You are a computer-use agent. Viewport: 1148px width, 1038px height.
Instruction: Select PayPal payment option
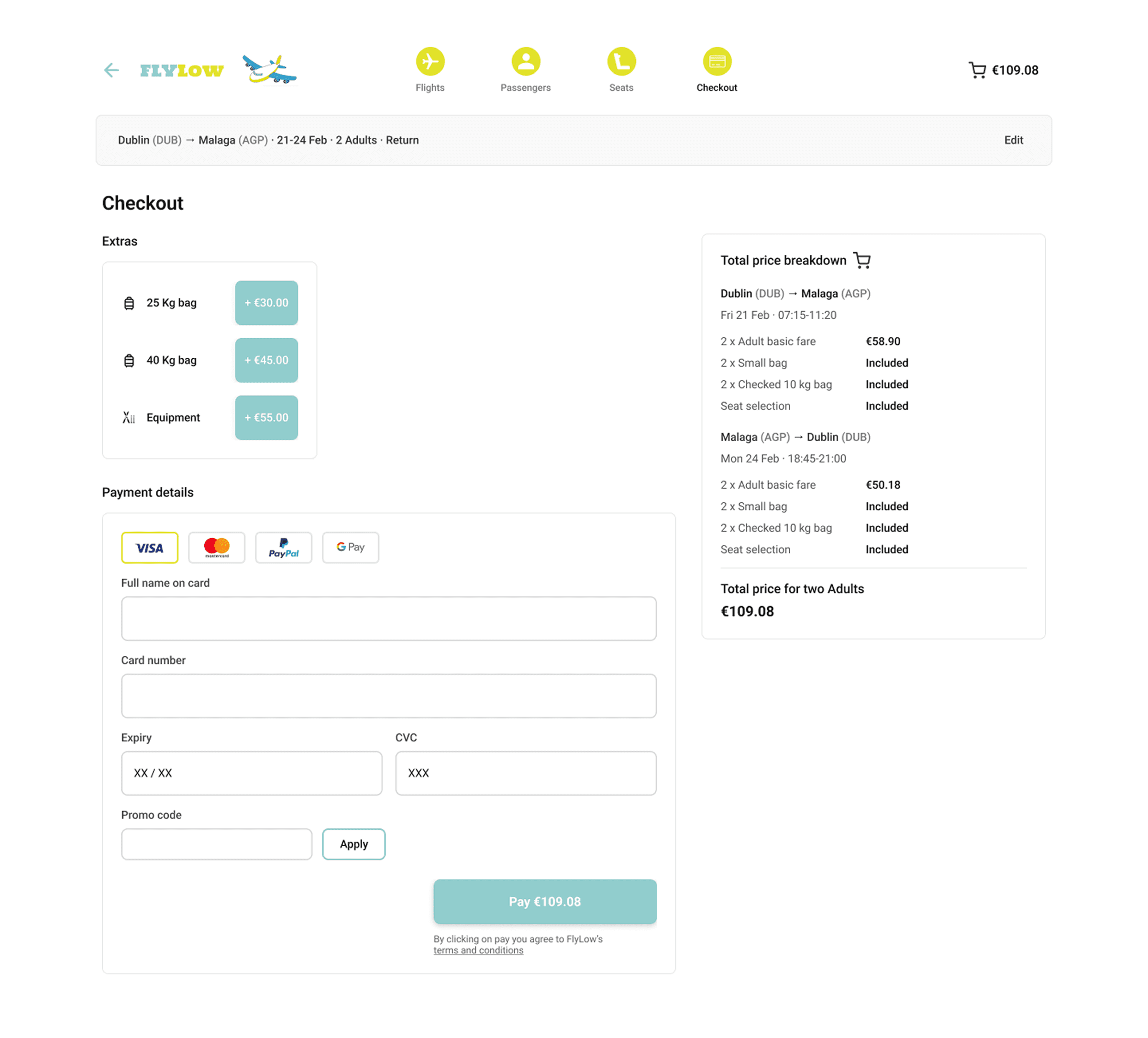(x=284, y=547)
